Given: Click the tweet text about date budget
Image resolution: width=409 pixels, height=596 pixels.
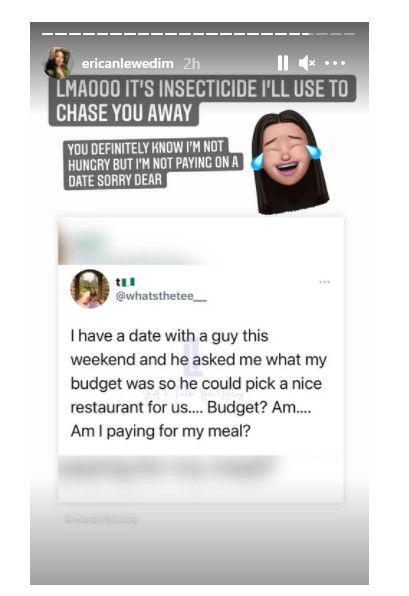Looking at the screenshot, I should coord(198,384).
